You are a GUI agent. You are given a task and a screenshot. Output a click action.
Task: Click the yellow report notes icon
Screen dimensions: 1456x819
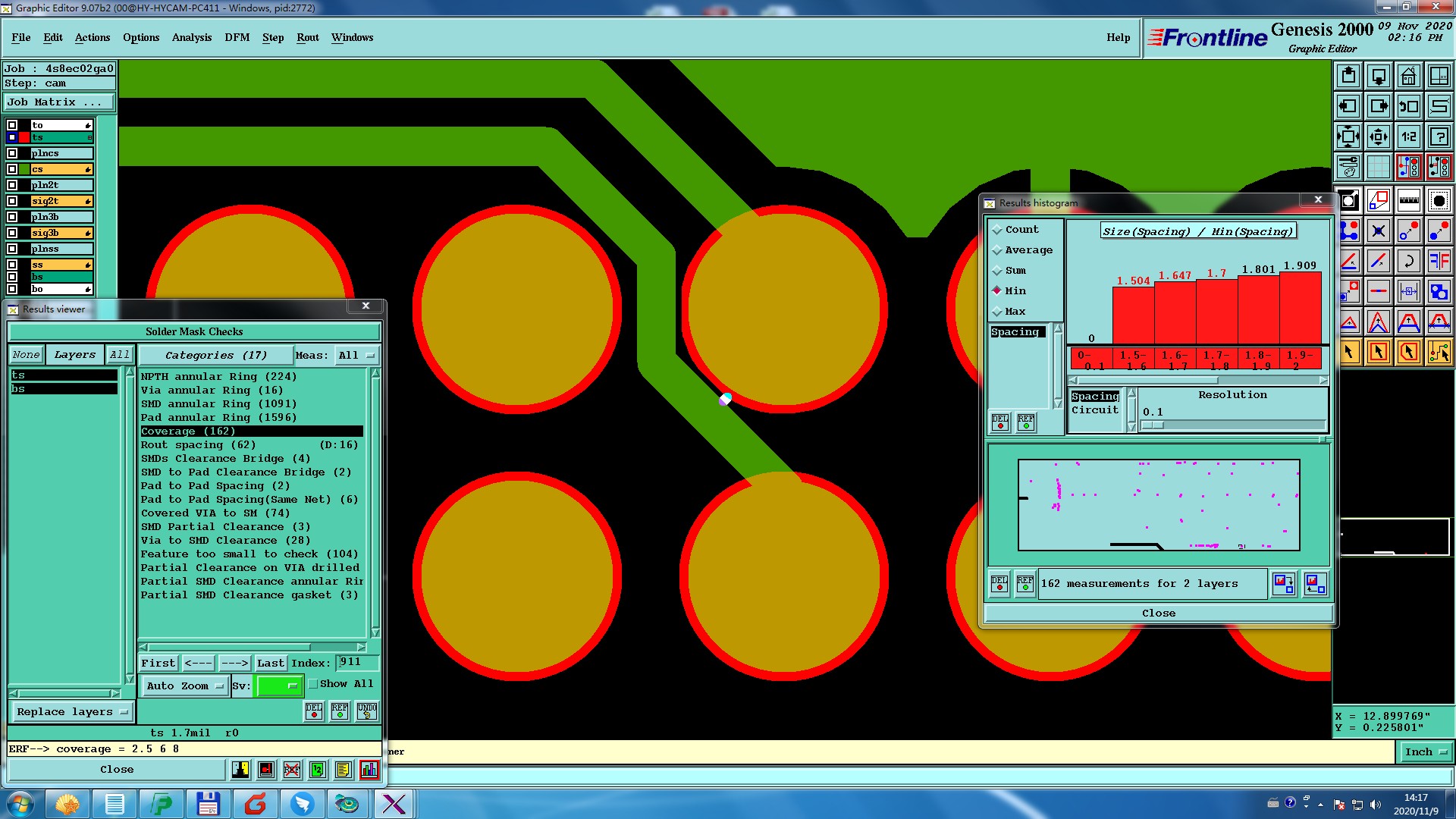[x=343, y=770]
